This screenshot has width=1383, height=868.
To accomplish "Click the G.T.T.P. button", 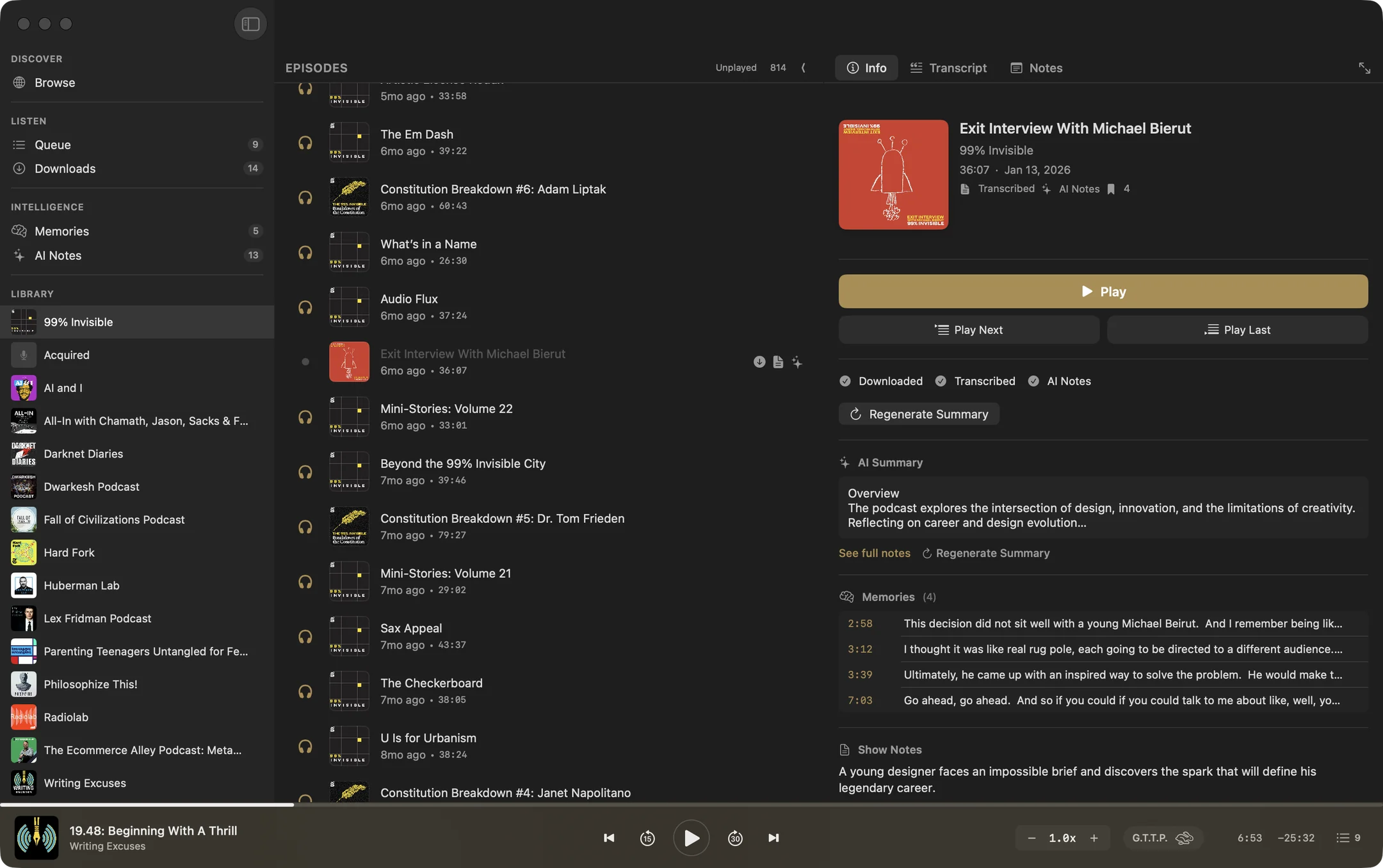I will (x=1163, y=838).
